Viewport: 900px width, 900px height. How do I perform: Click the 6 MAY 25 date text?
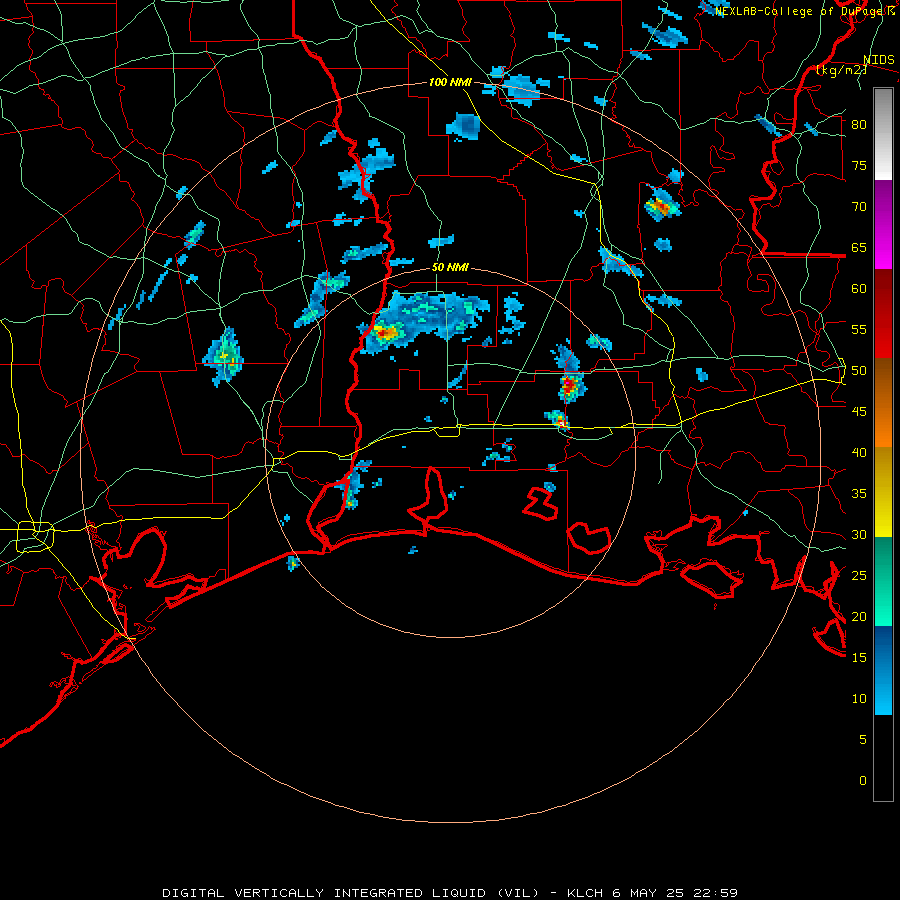click(x=649, y=893)
